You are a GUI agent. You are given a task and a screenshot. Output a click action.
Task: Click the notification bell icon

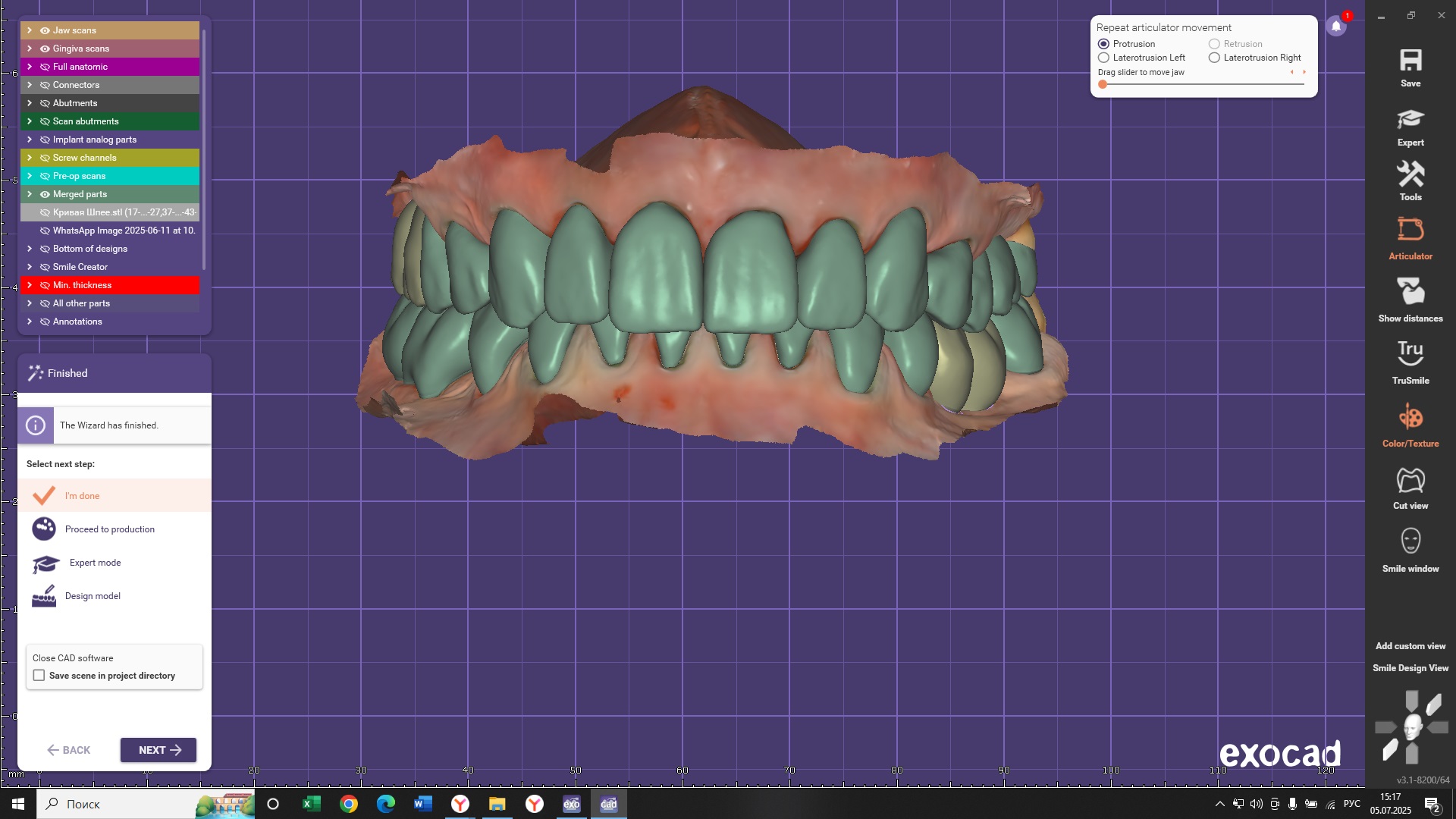1336,27
